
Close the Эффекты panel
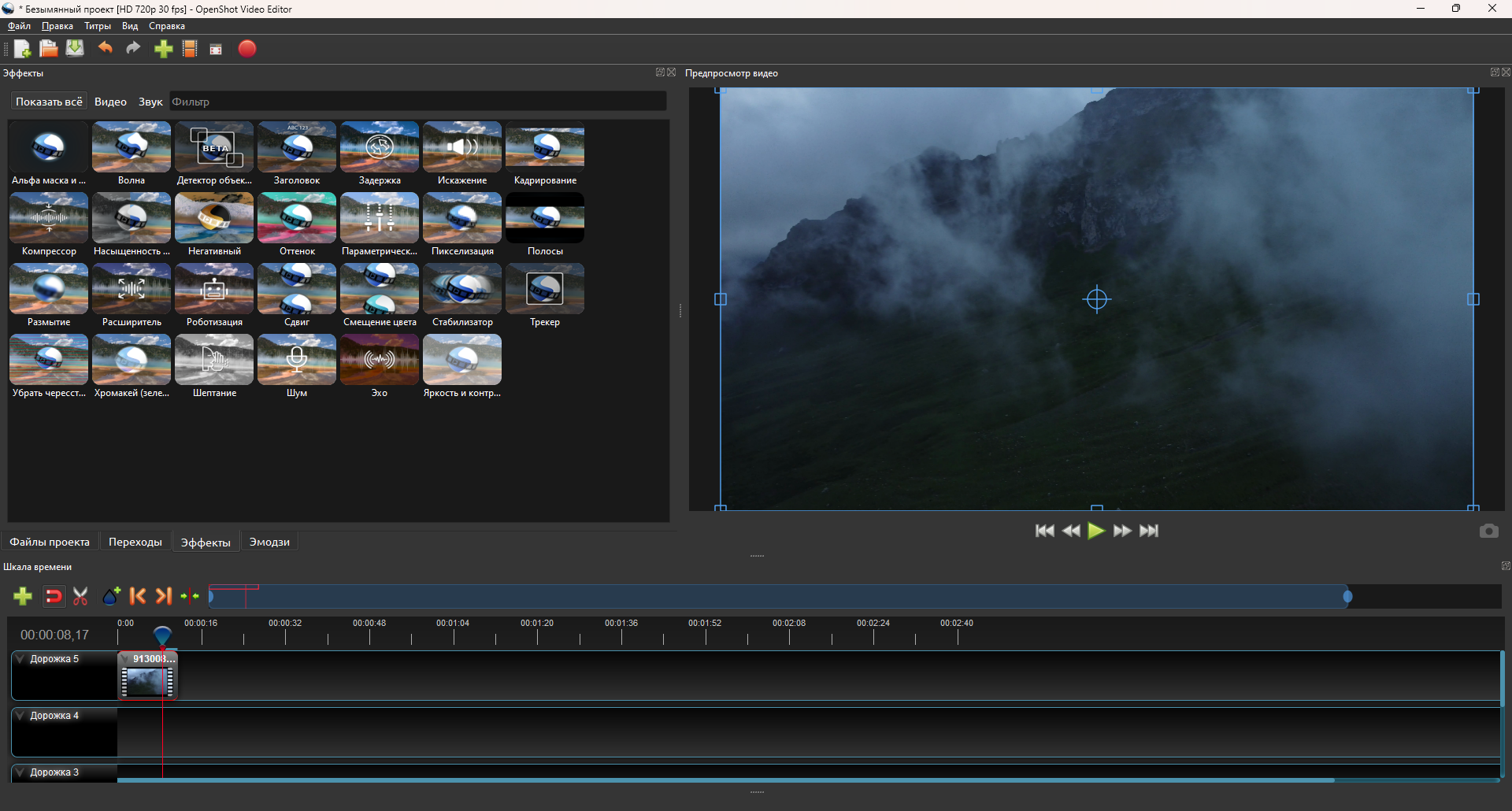[672, 72]
